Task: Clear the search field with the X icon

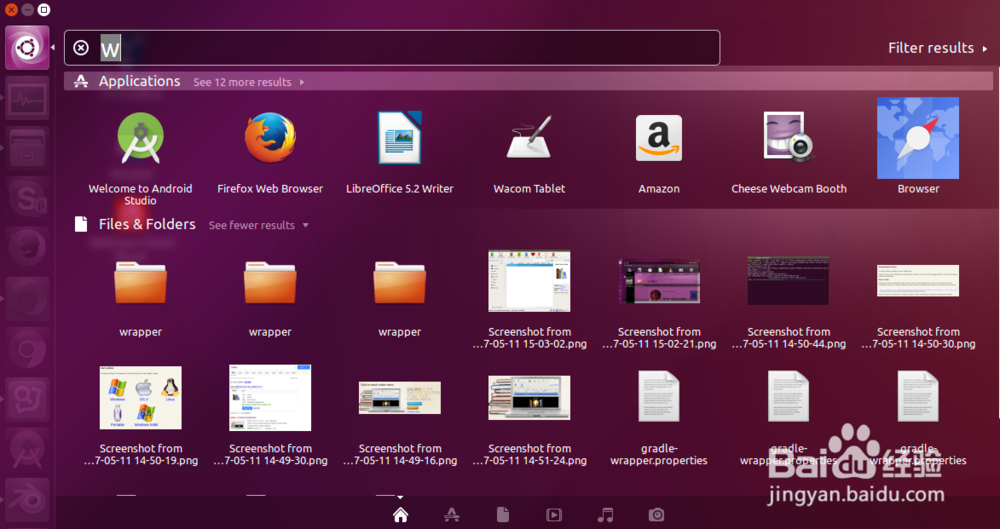Action: coord(81,48)
